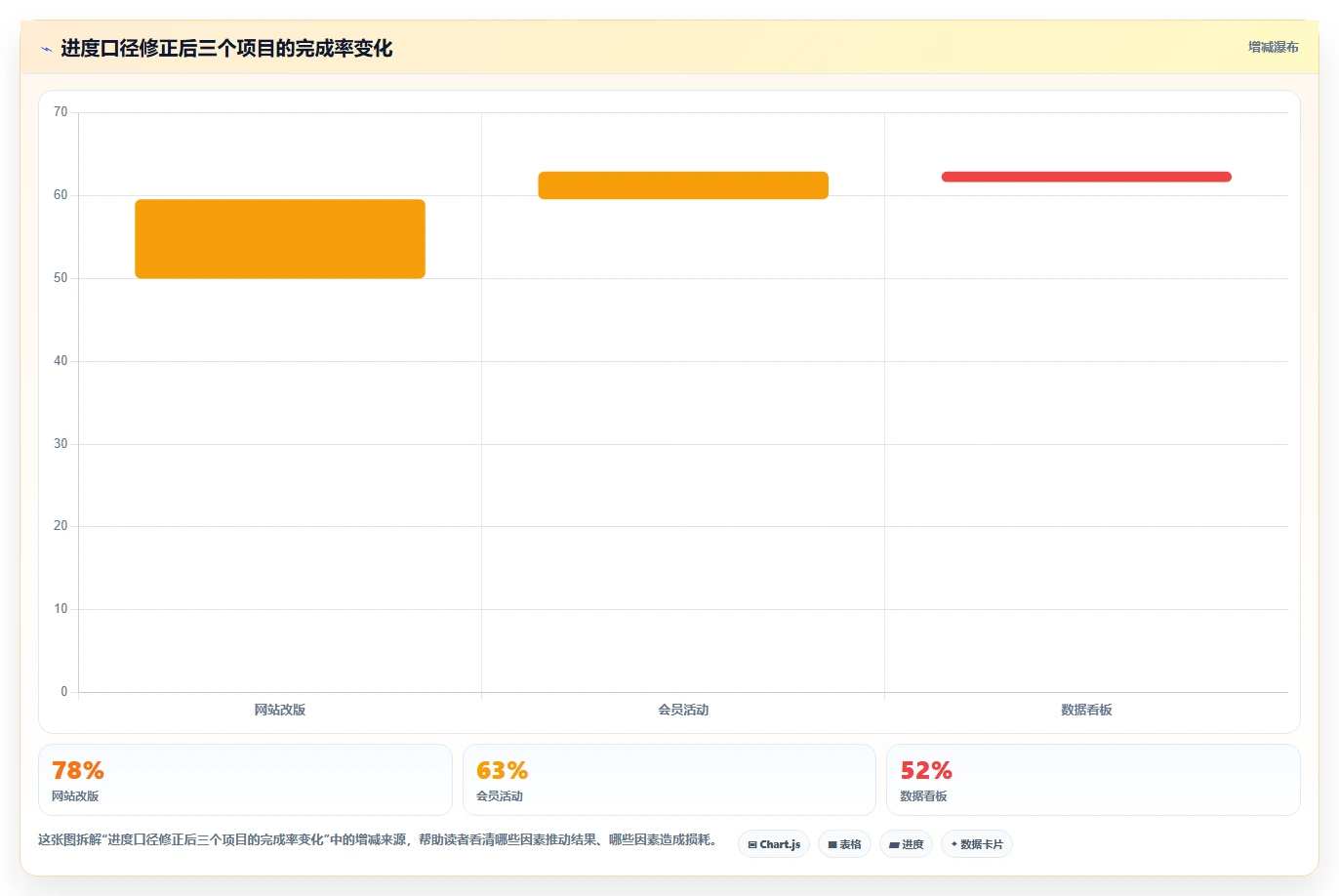Image resolution: width=1339 pixels, height=896 pixels.
Task: Click the red 数据看板 waterfall bar
Action: point(1086,177)
